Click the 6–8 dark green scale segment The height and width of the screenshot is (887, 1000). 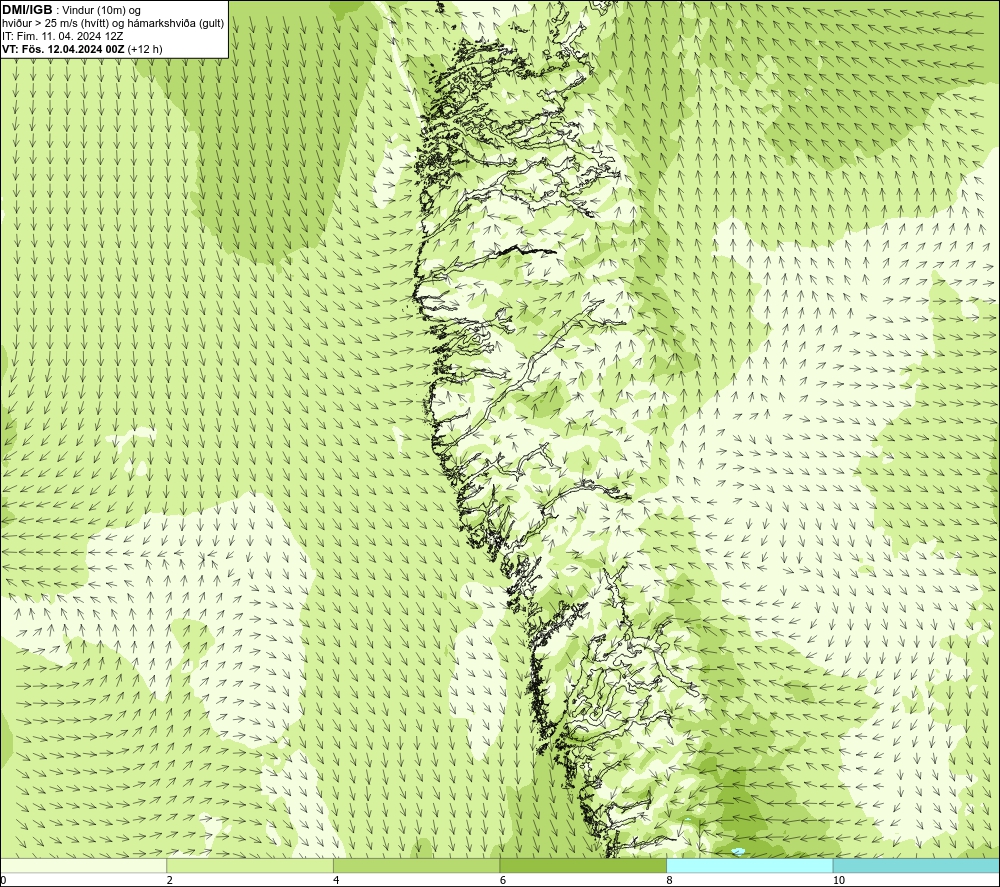583,865
